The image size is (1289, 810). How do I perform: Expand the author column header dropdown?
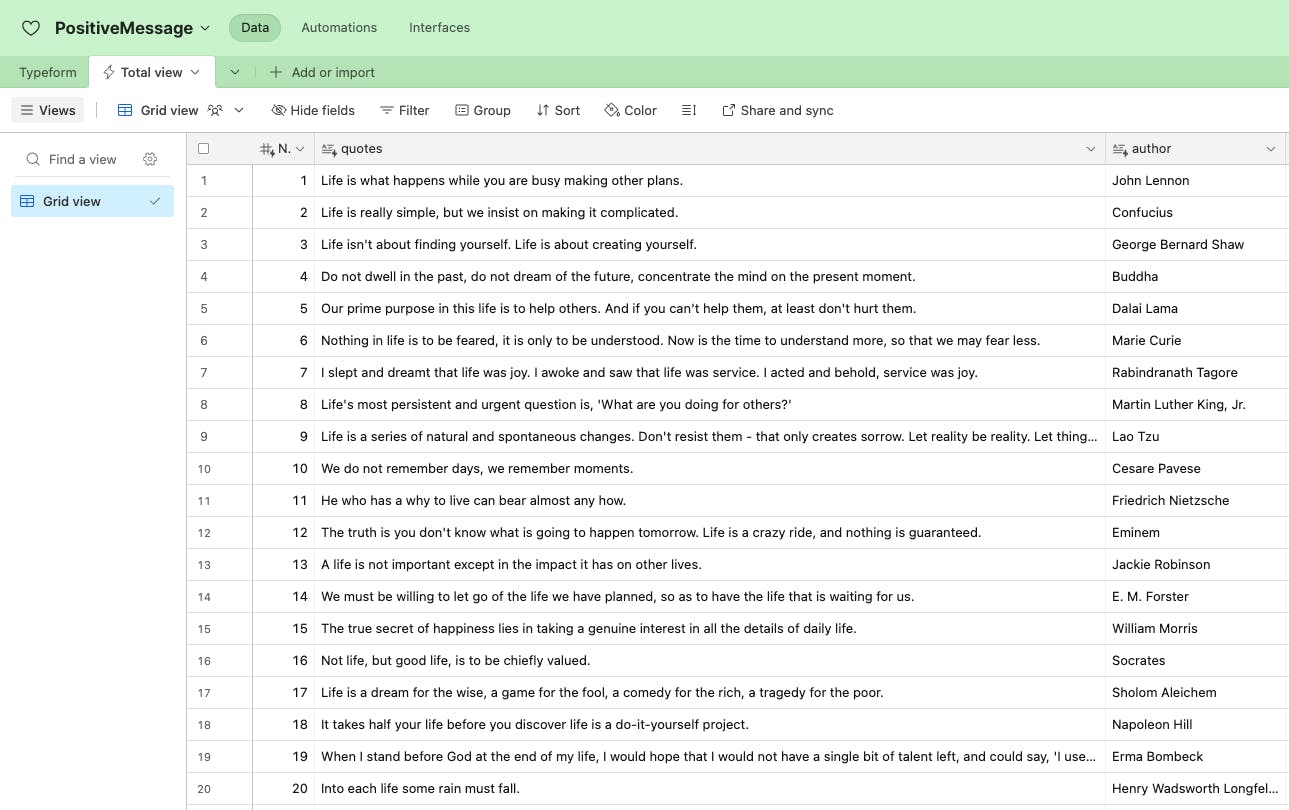1270,149
